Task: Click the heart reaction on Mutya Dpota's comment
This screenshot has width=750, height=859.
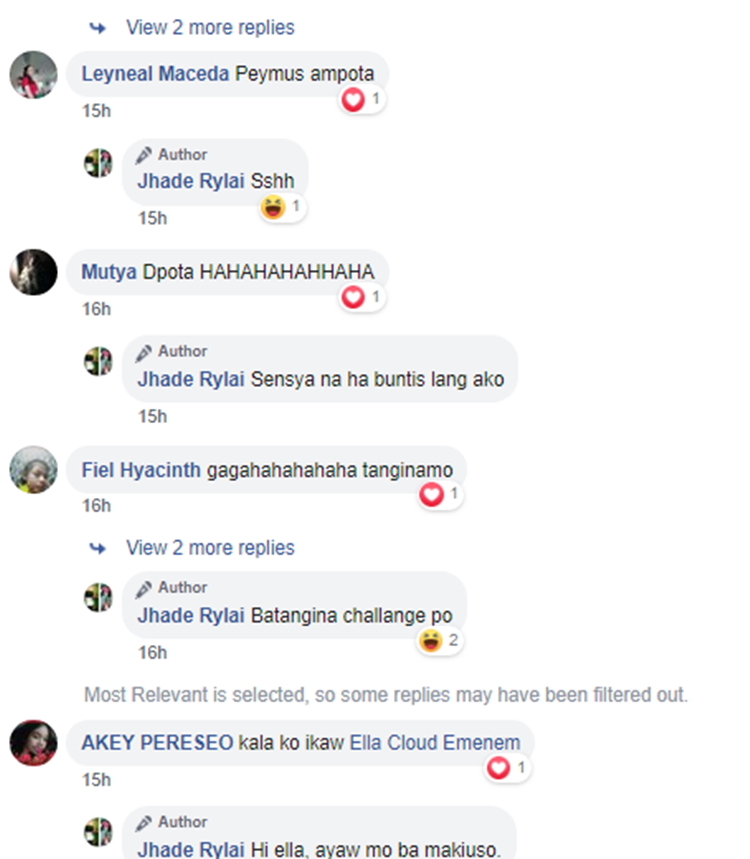Action: tap(353, 297)
